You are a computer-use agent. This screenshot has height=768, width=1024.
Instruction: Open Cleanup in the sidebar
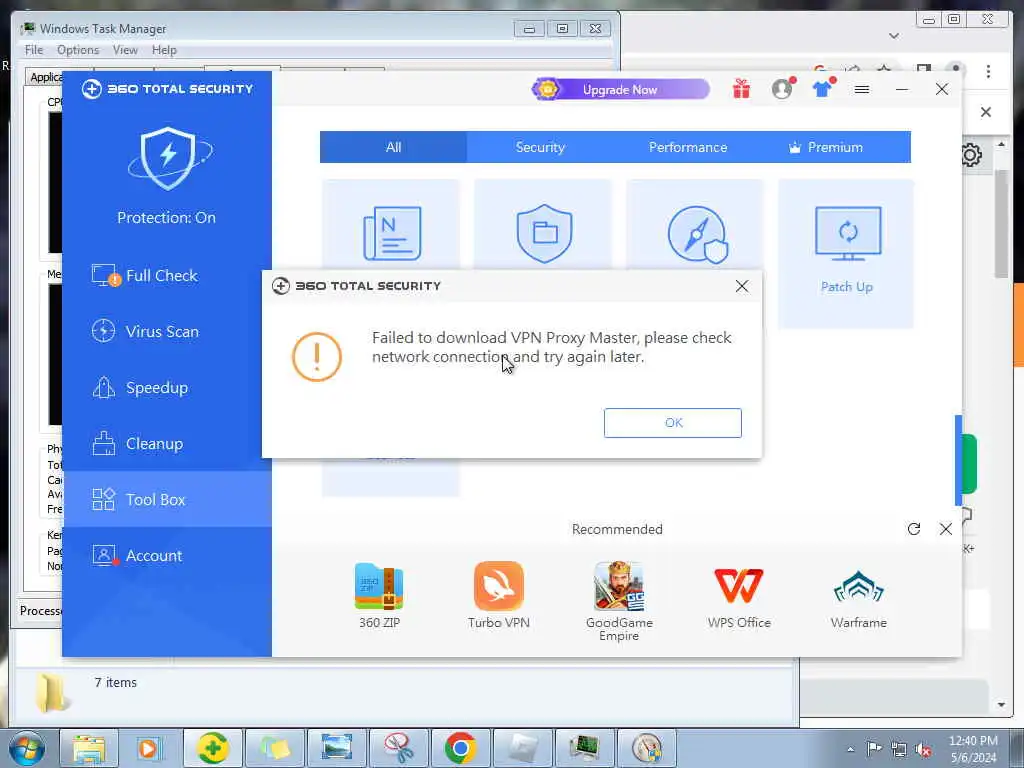[x=167, y=444]
